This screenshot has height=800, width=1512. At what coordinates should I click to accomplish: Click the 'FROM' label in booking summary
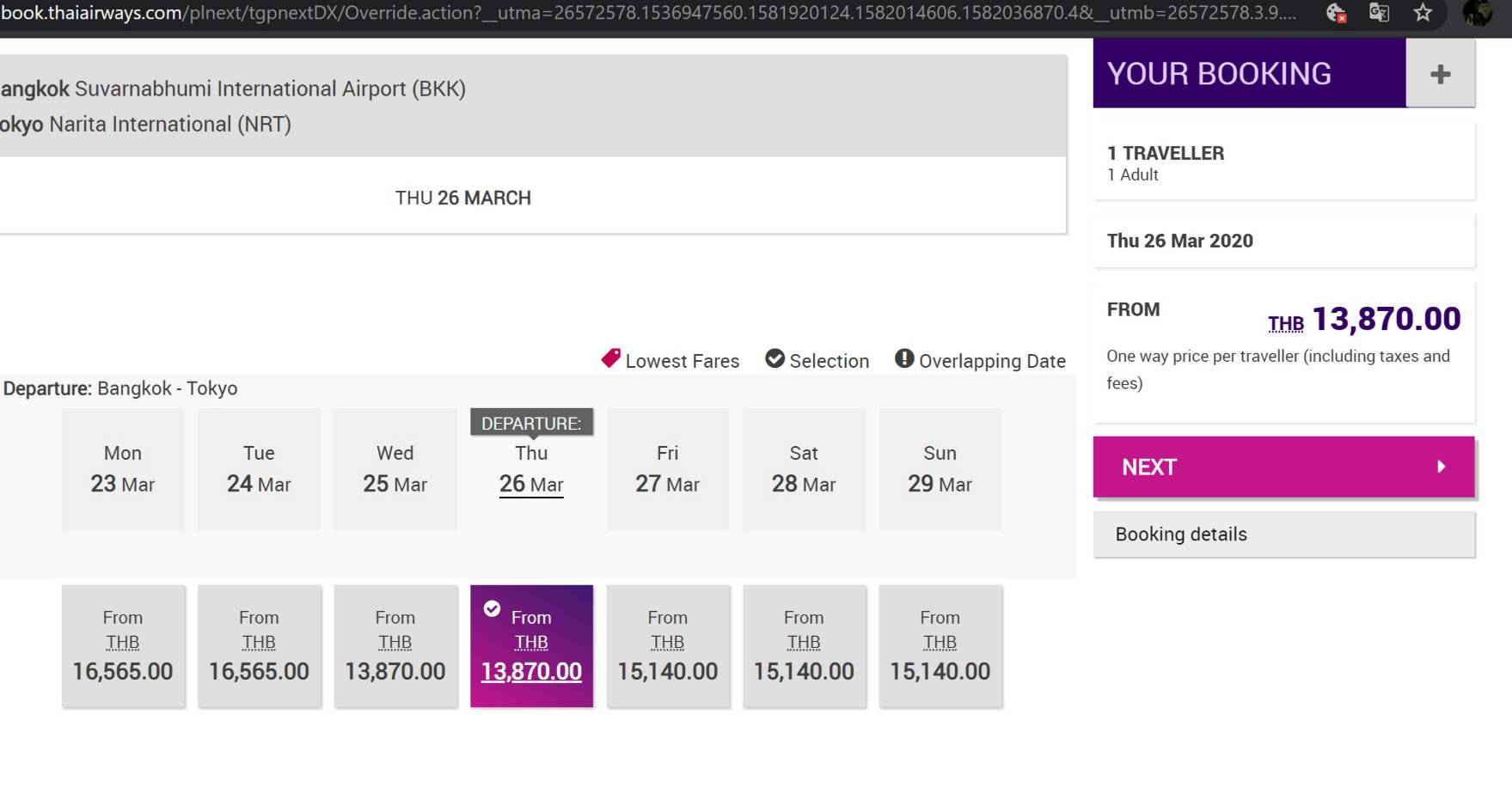(x=1133, y=309)
